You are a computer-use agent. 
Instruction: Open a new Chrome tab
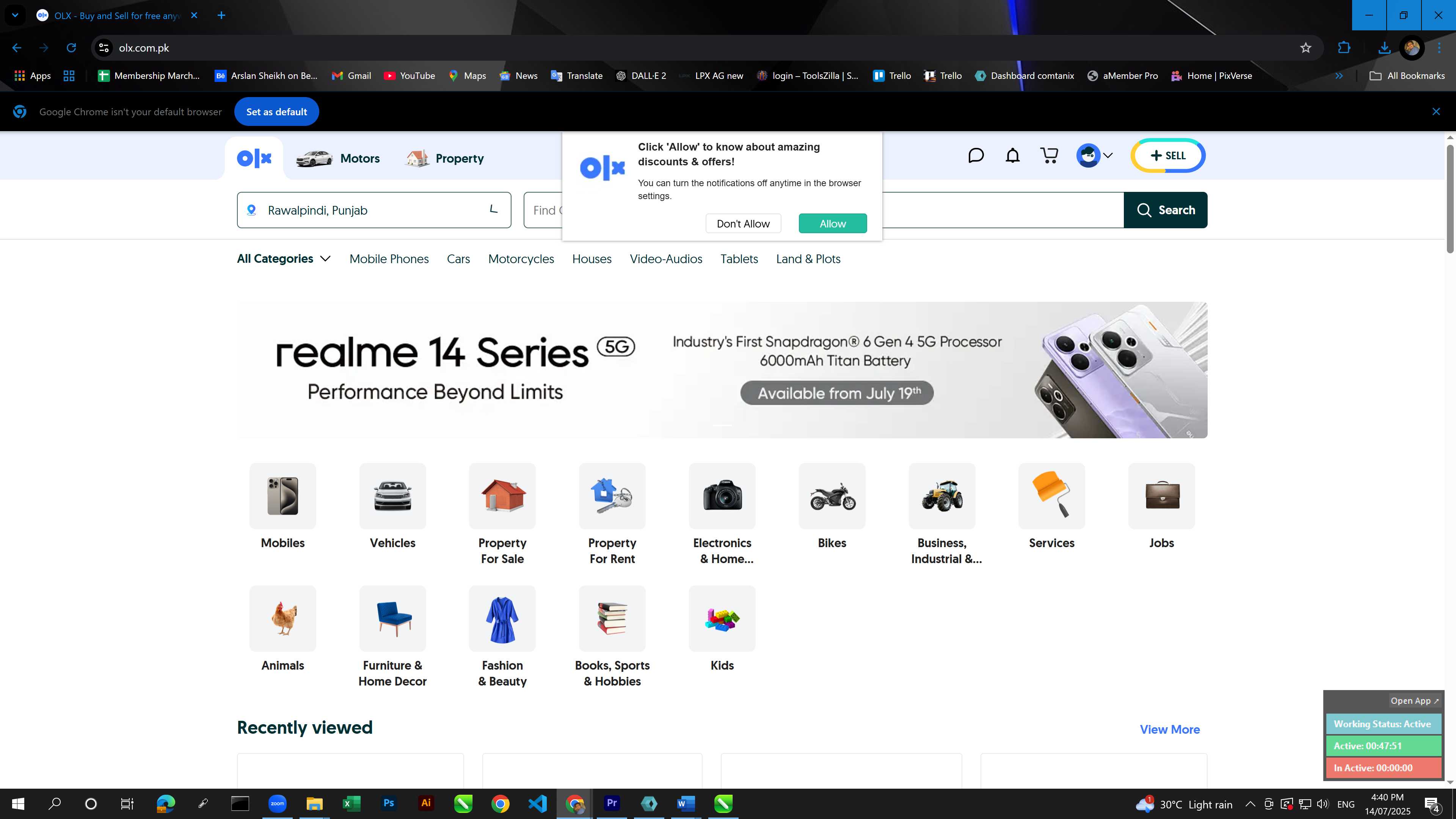[221, 15]
